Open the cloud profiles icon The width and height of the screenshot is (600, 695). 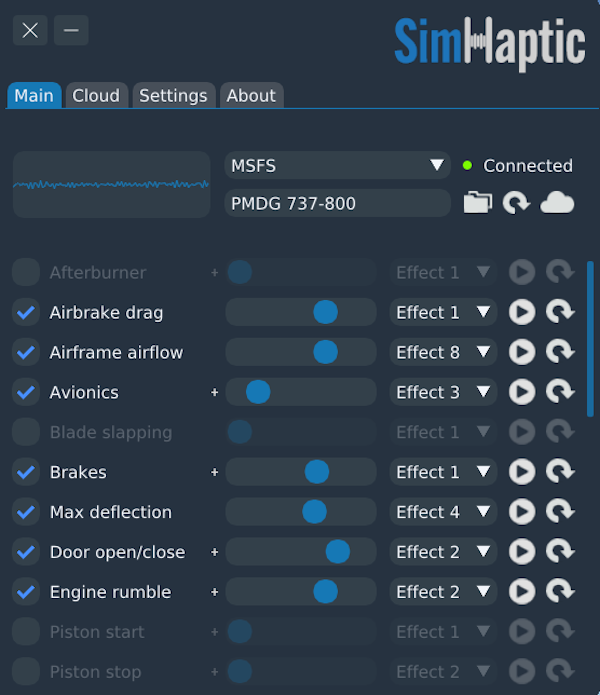(x=557, y=203)
